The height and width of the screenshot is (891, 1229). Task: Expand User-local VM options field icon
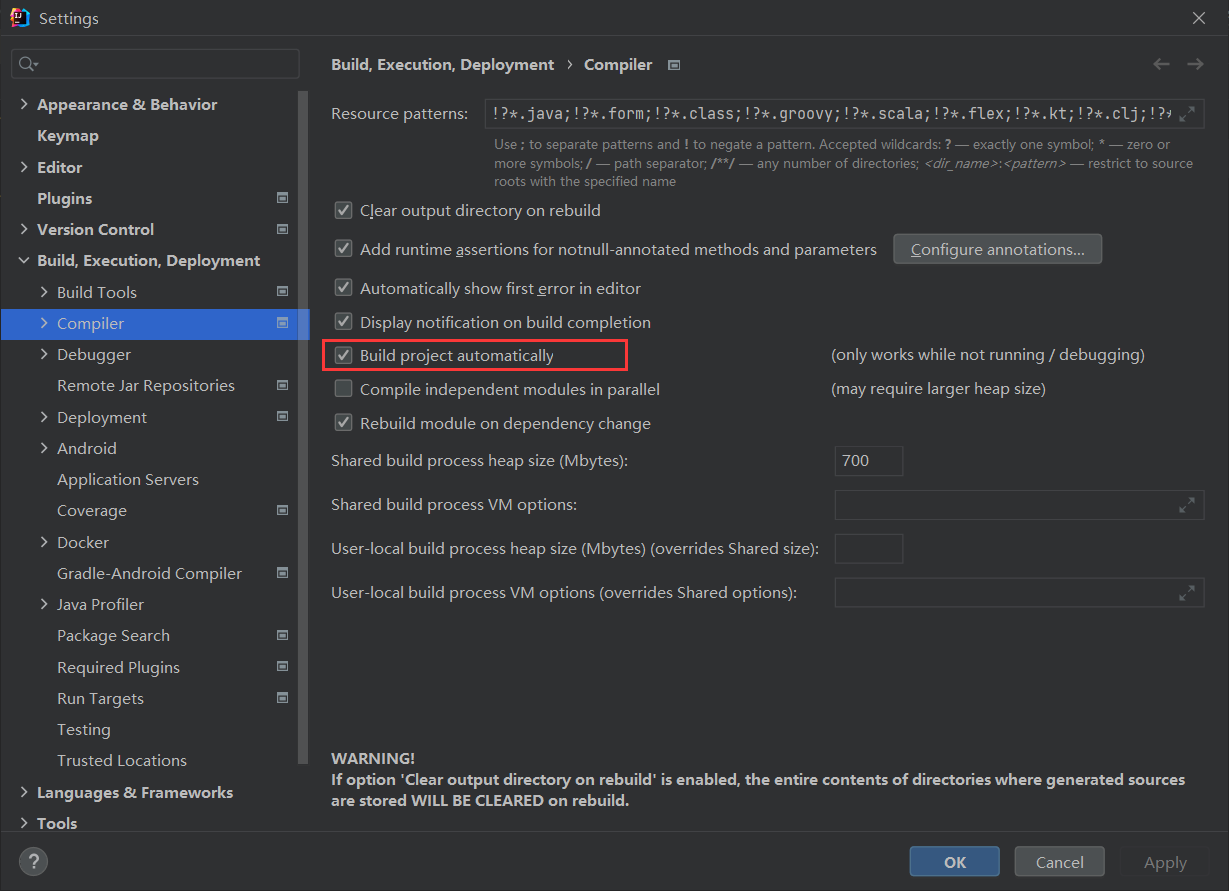pos(1186,593)
